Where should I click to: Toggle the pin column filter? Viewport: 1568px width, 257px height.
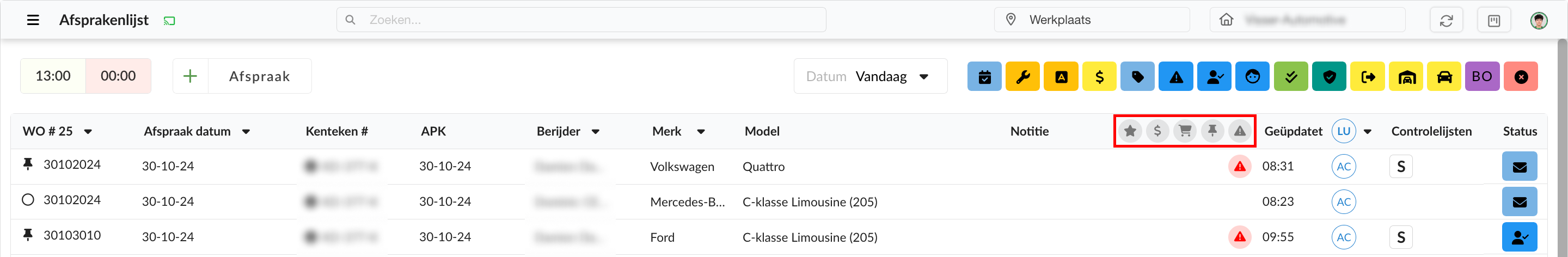1212,131
